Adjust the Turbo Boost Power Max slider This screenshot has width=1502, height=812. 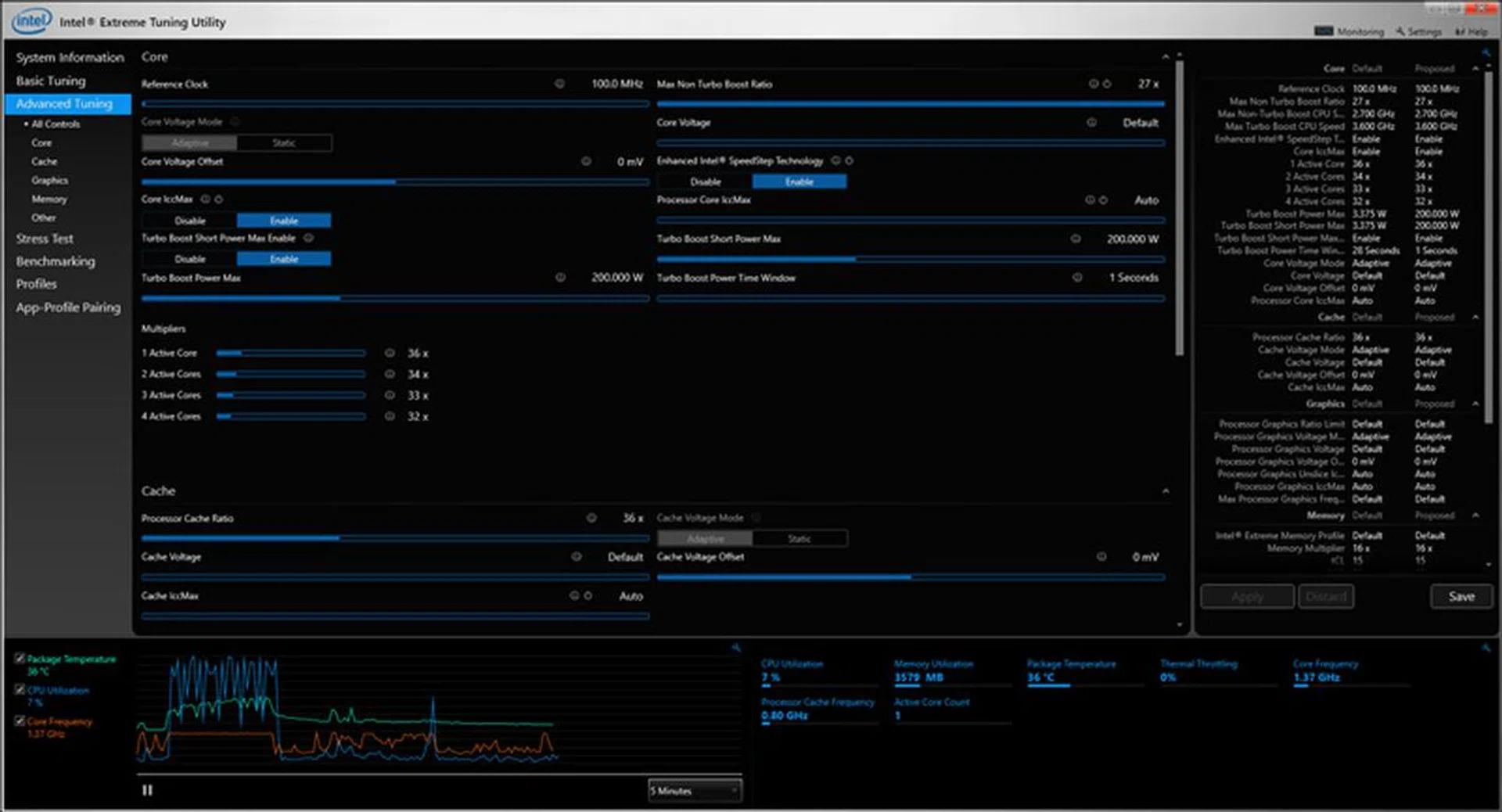(x=340, y=298)
